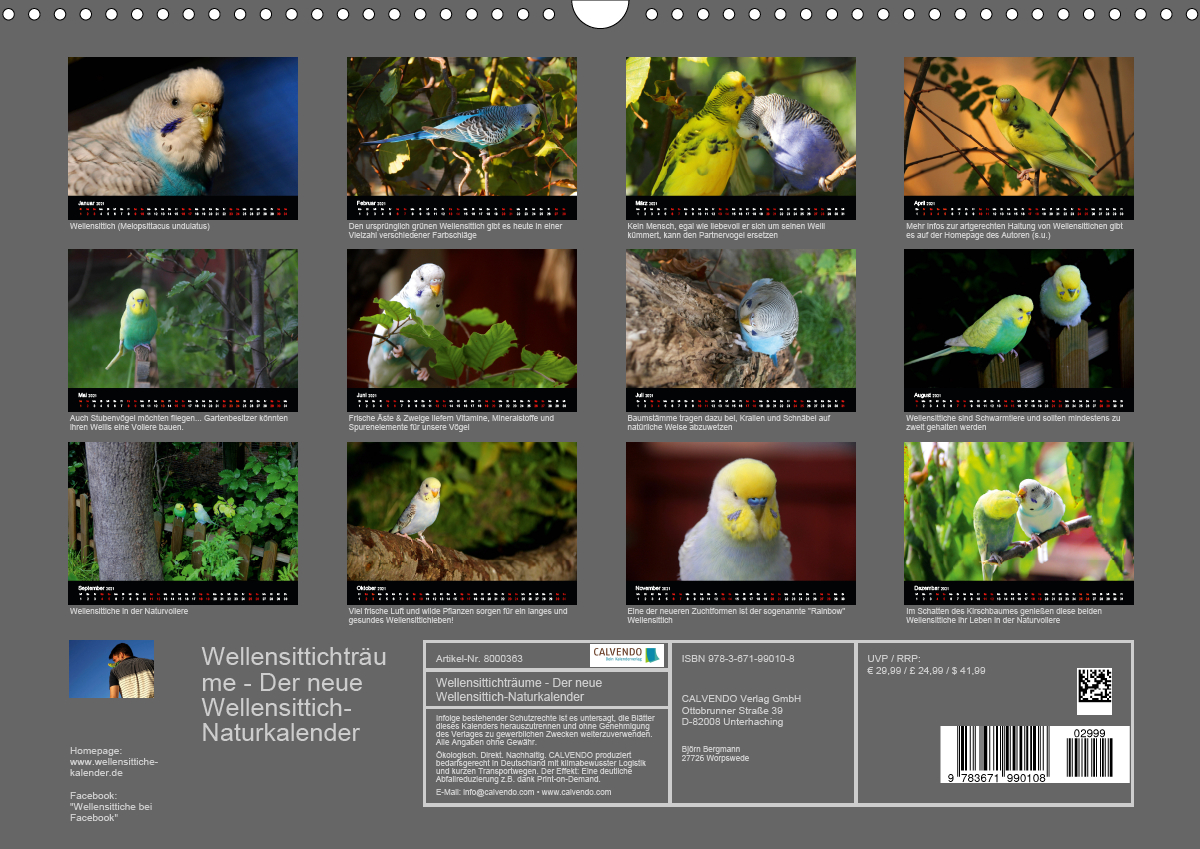Click the "Dezember 2021" month label
The width and height of the screenshot is (1200, 849).
tap(930, 589)
